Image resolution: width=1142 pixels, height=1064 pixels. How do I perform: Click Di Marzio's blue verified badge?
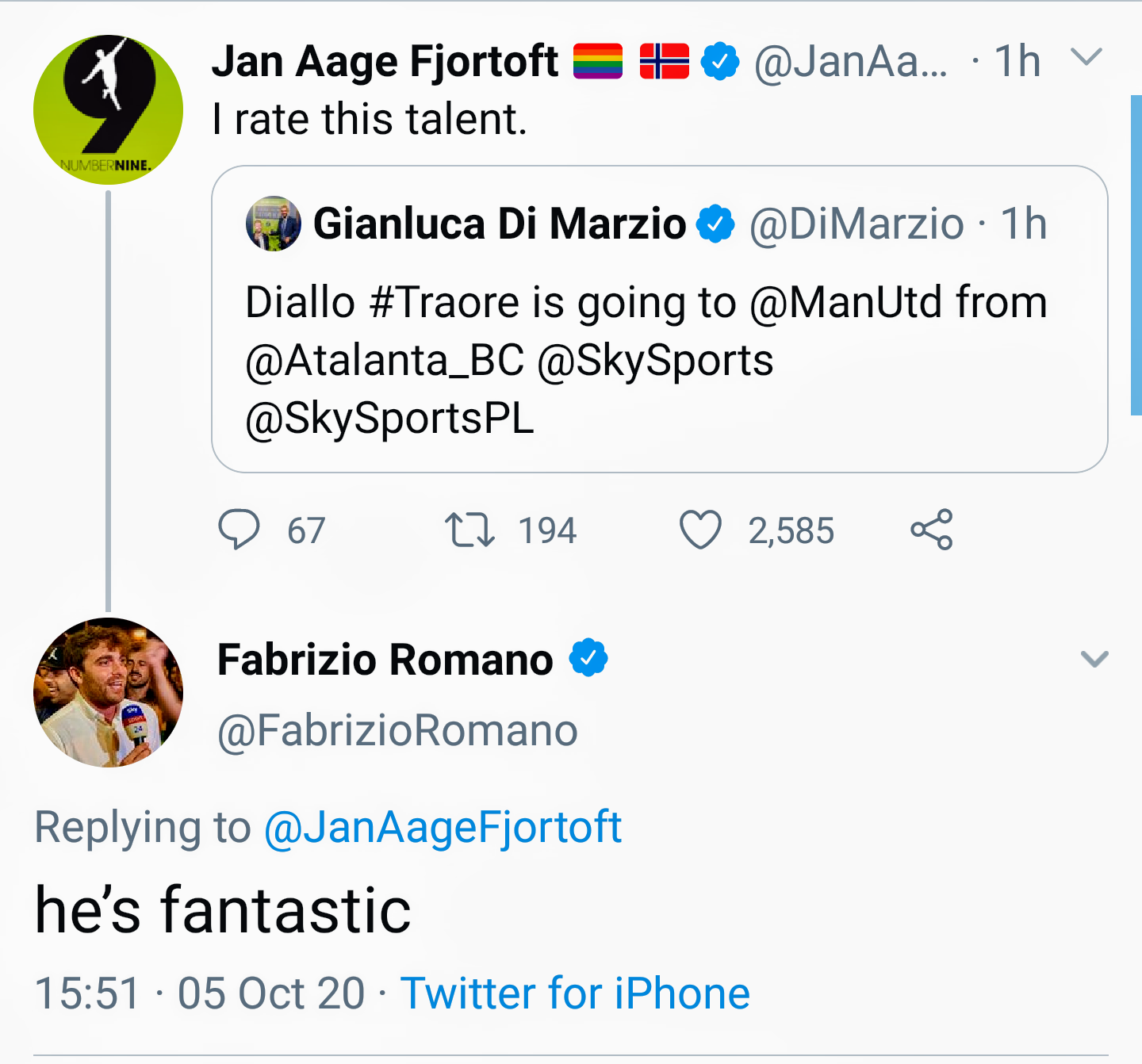(715, 224)
